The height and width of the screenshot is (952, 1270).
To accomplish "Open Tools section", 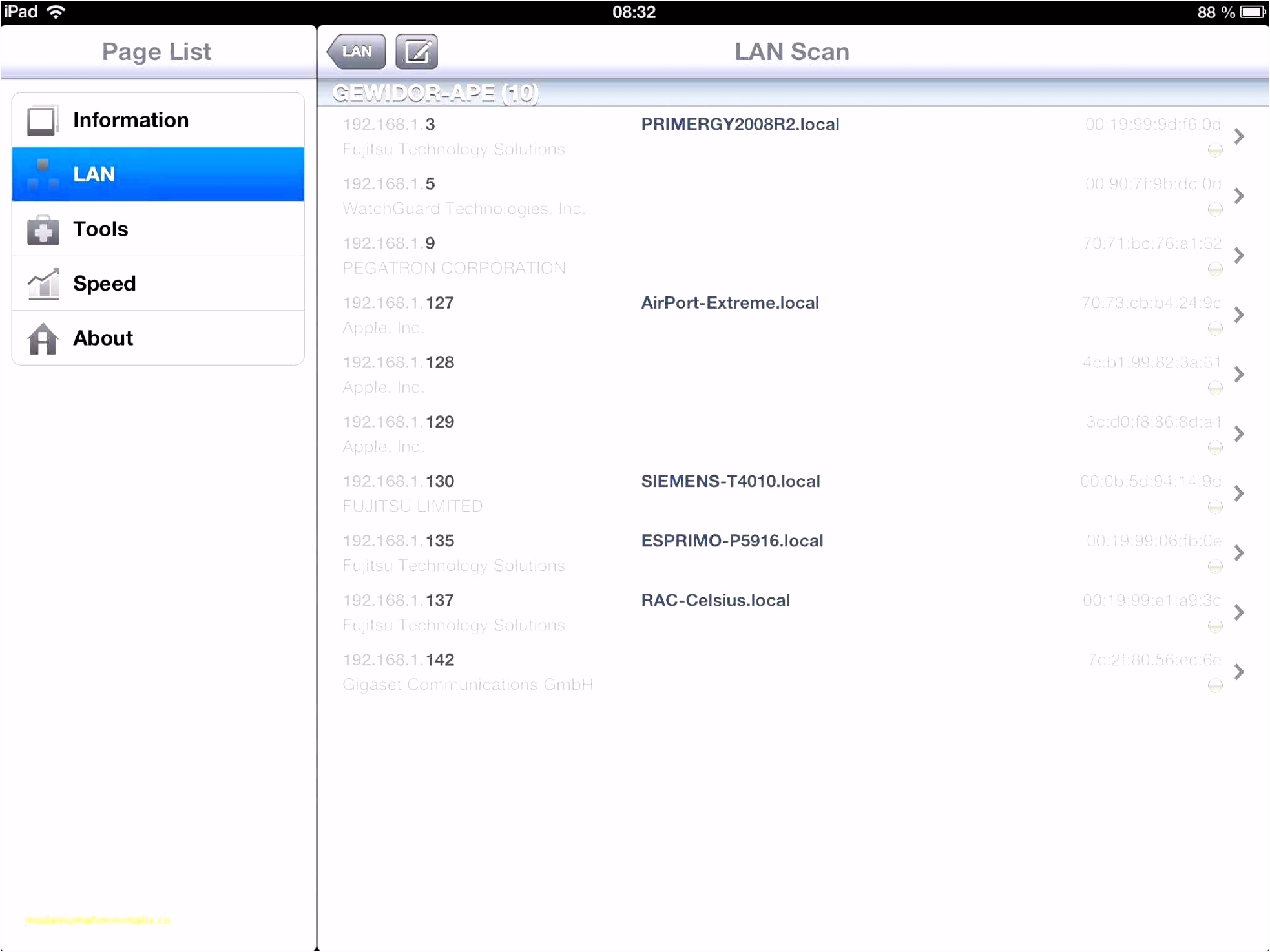I will pyautogui.click(x=156, y=228).
